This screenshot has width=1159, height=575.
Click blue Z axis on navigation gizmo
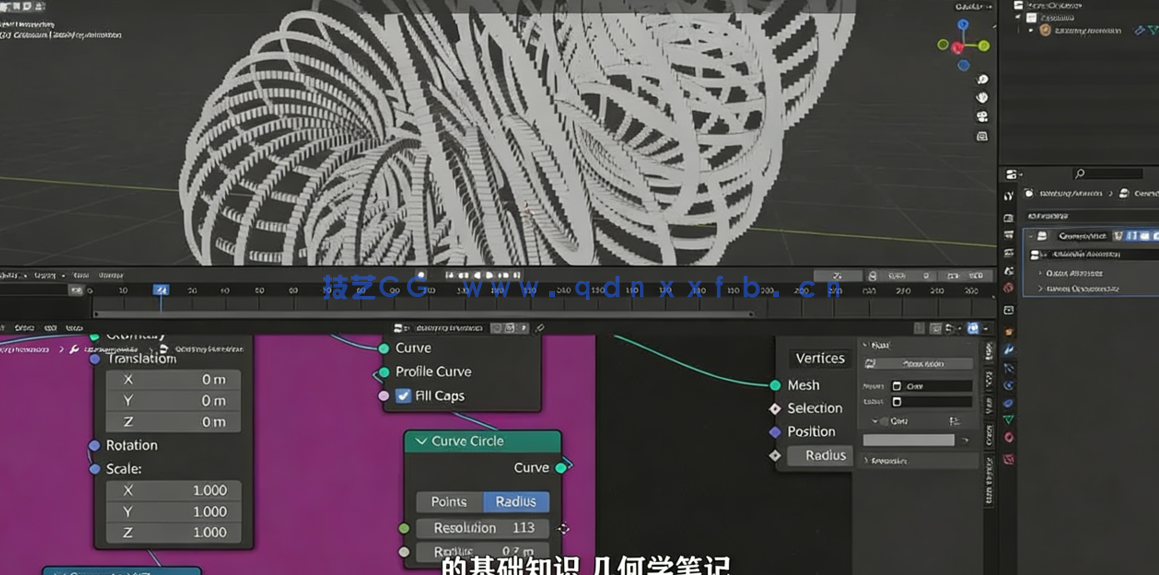coord(963,25)
